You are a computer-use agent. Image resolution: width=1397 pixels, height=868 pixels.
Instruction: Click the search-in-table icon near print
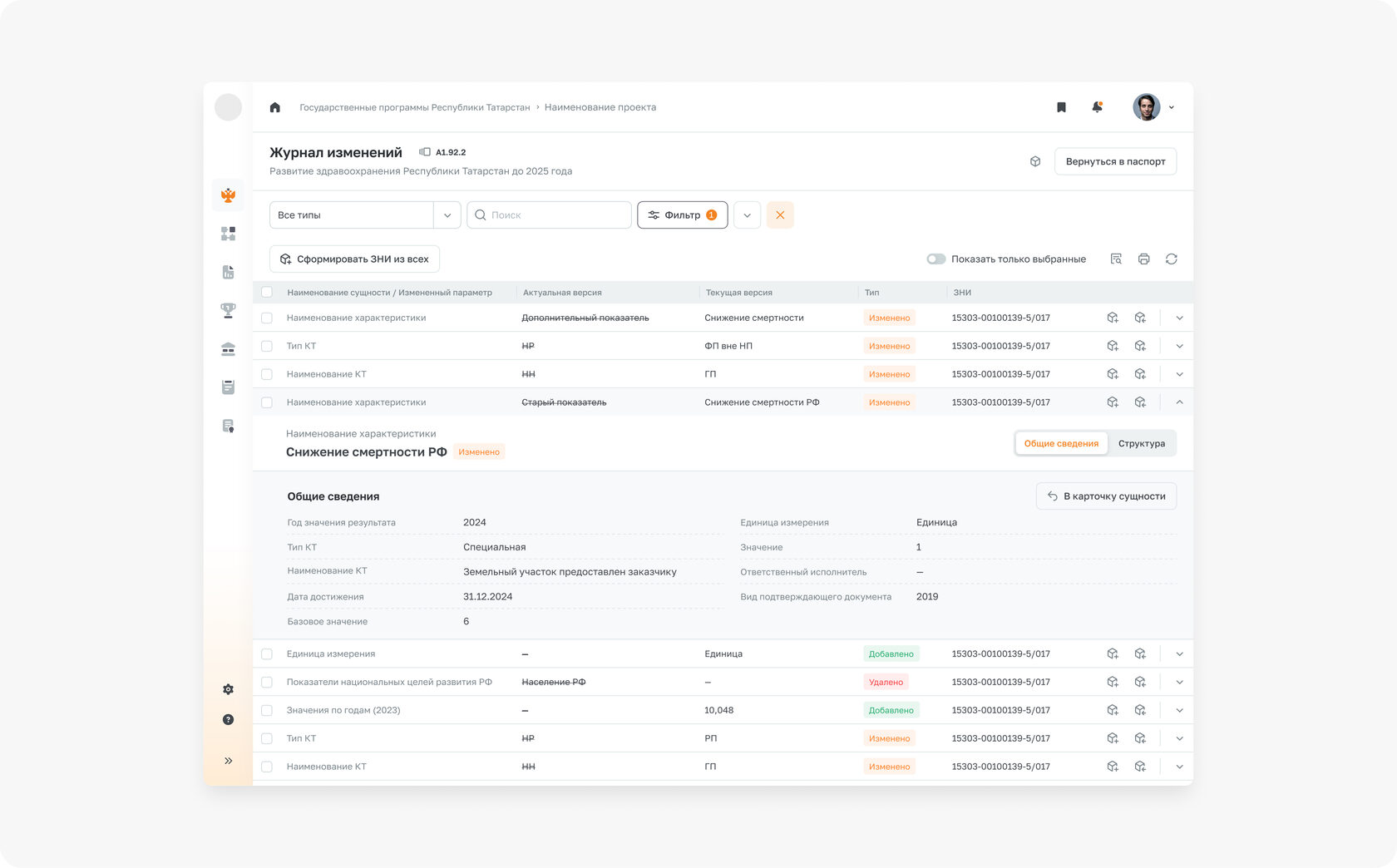coord(1116,259)
